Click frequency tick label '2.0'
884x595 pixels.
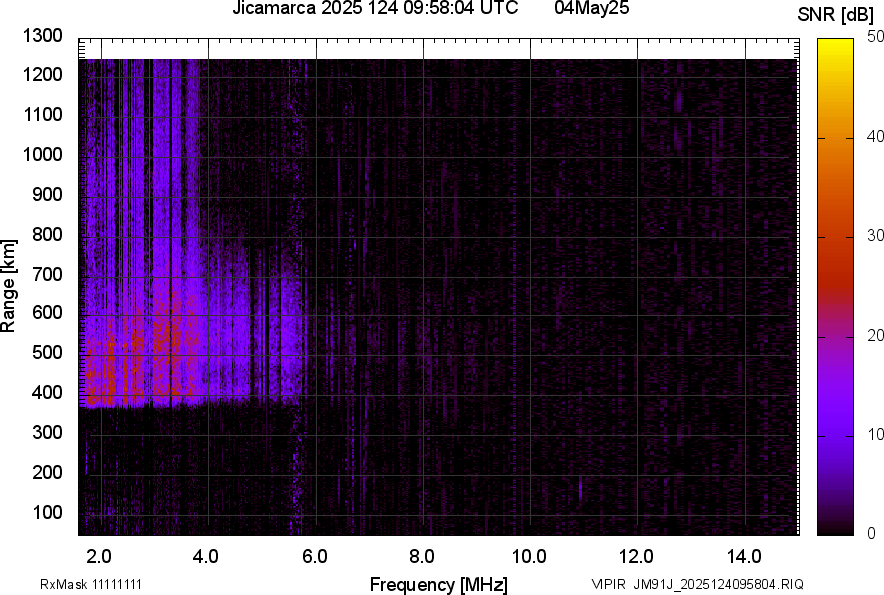click(99, 557)
